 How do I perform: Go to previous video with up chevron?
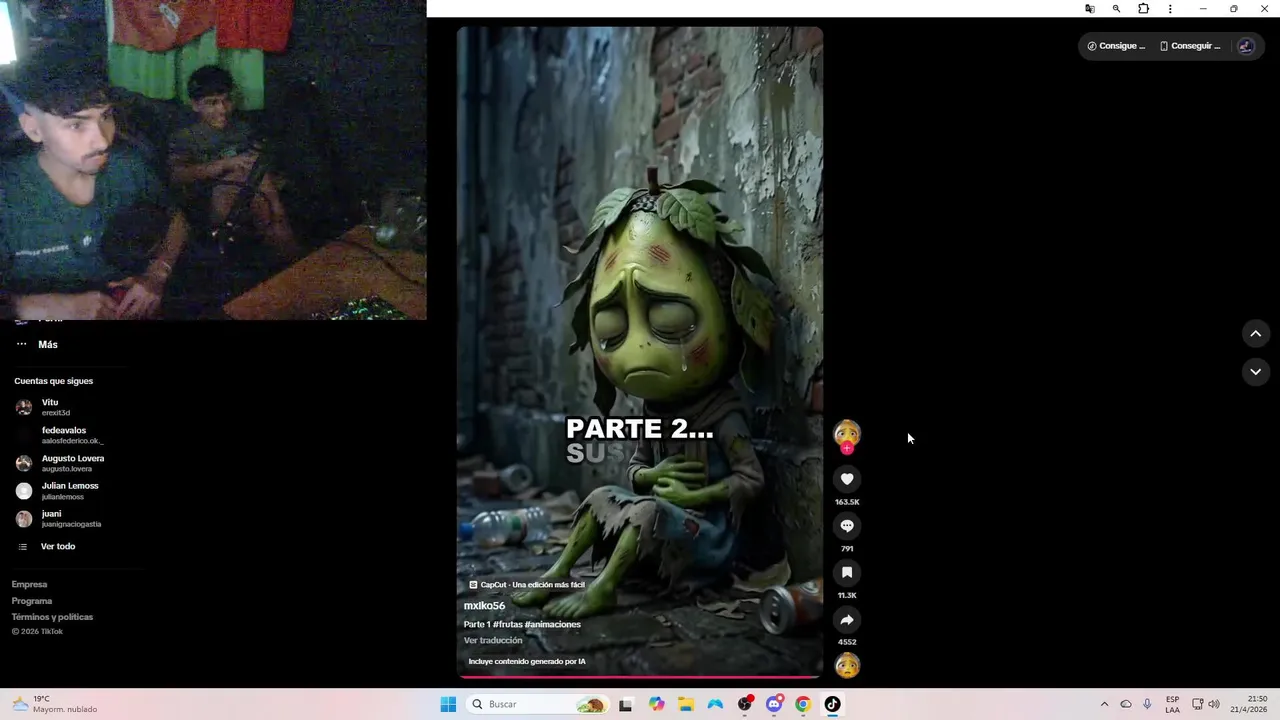coord(1256,334)
